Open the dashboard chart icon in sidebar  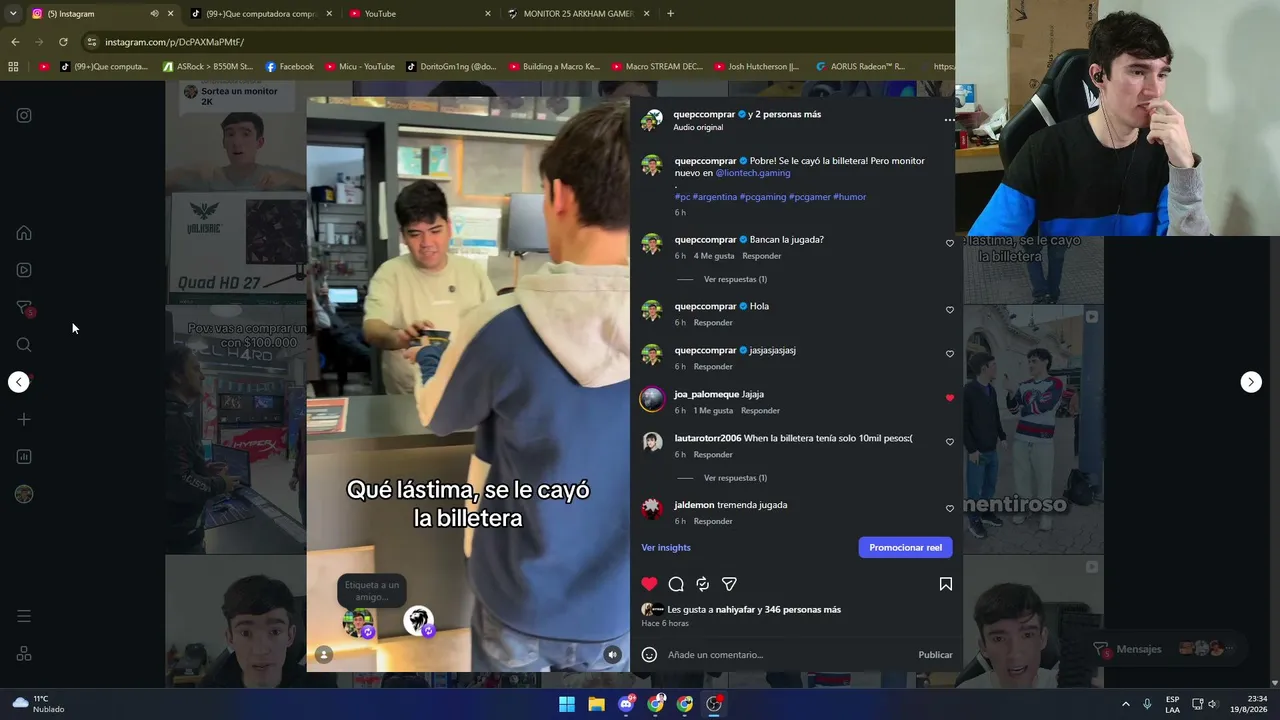[24, 457]
